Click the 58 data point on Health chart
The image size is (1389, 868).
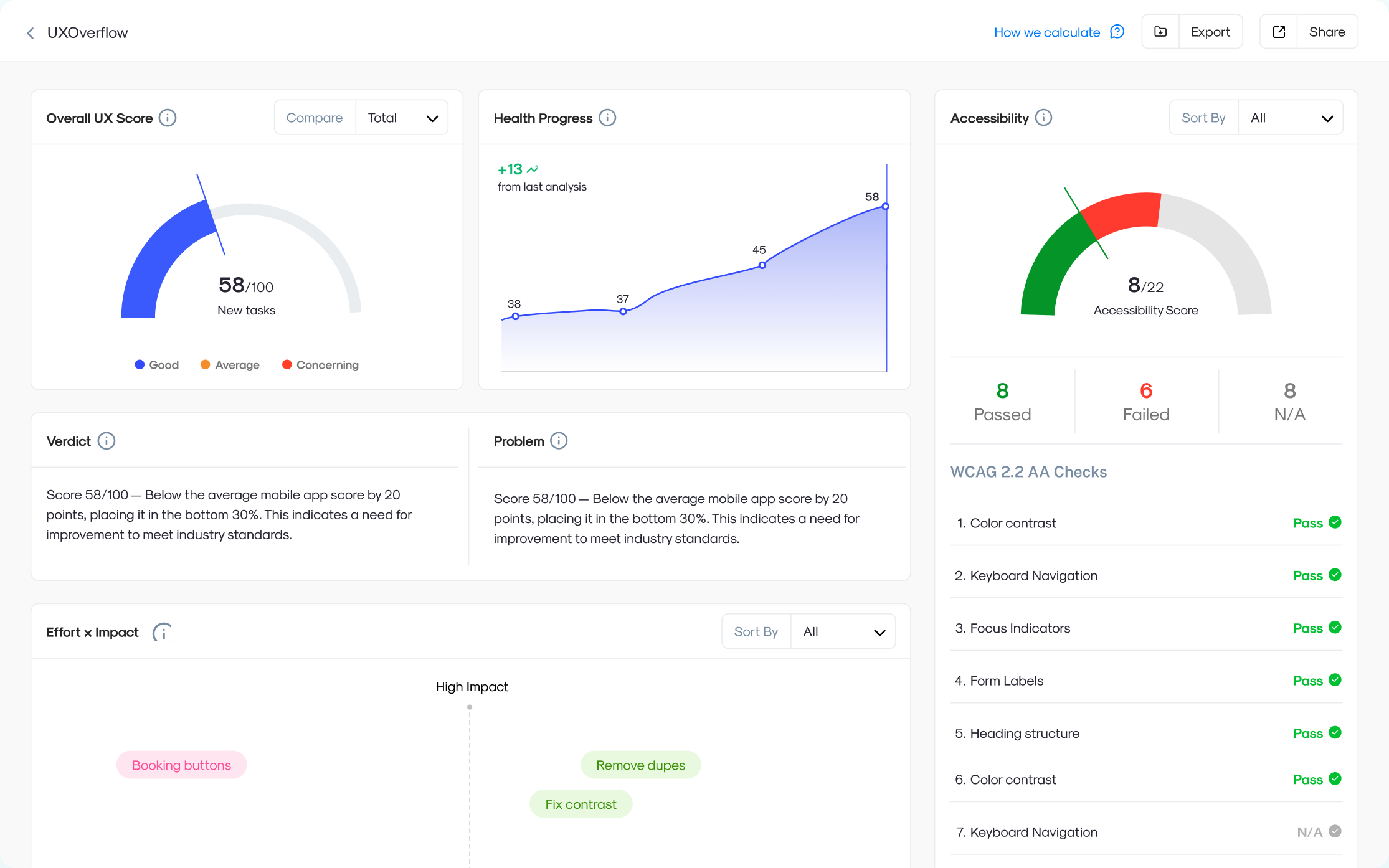[885, 206]
